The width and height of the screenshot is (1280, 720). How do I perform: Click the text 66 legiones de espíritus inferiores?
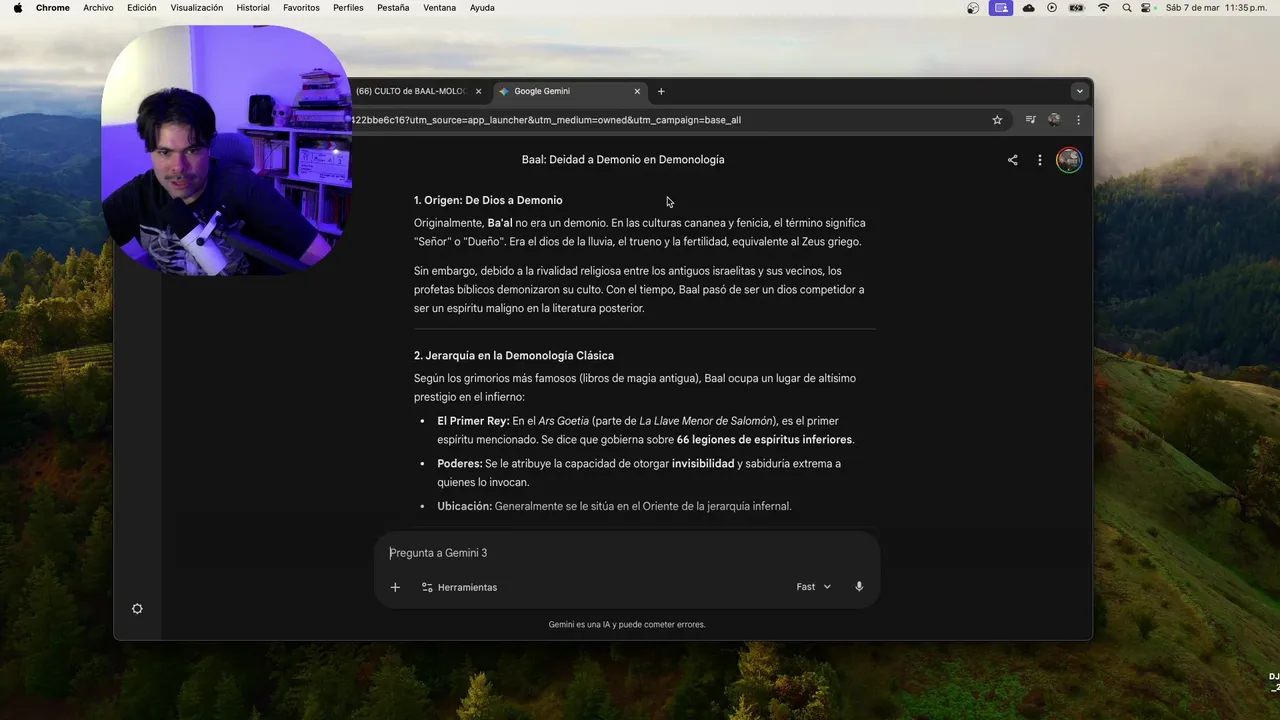765,440
